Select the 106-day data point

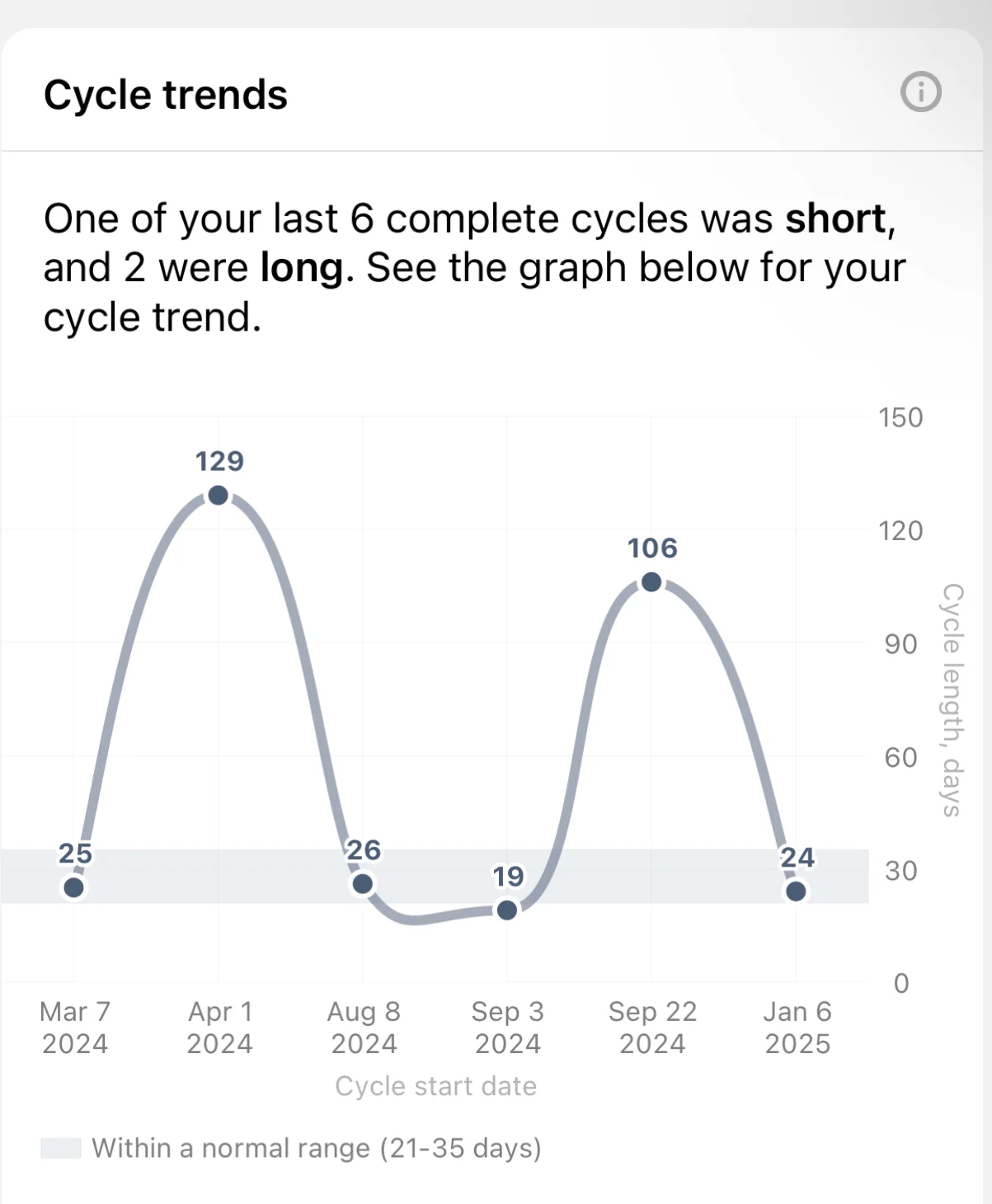(651, 582)
